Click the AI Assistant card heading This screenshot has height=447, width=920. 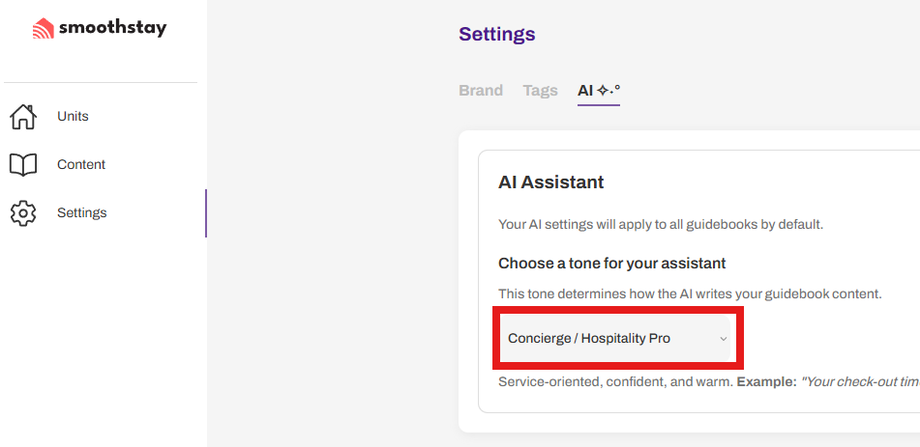(x=551, y=182)
